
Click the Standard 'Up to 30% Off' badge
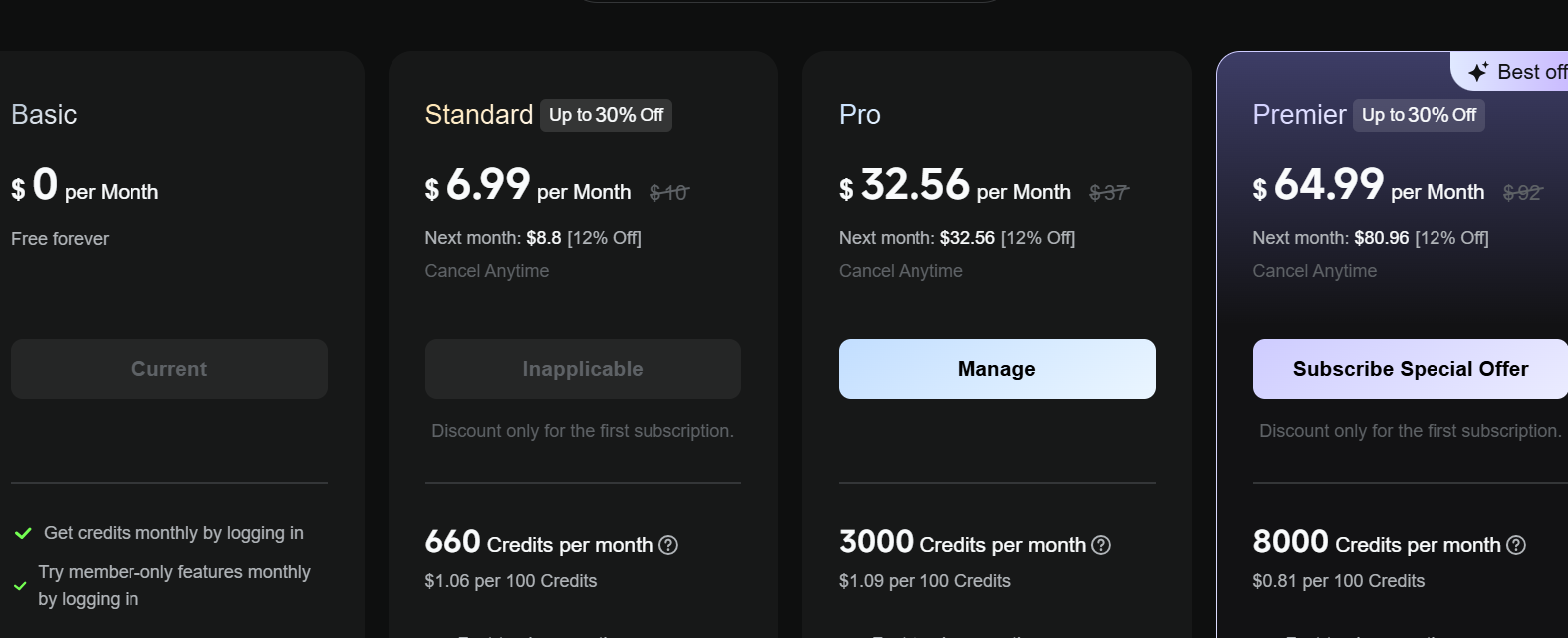tap(606, 115)
